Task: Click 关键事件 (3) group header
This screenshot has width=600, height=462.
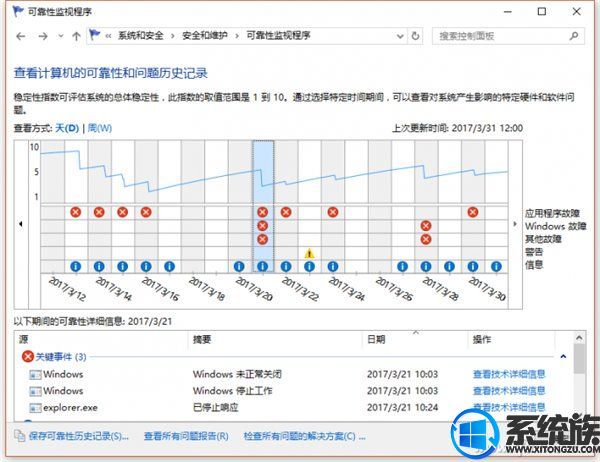Action: pyautogui.click(x=61, y=357)
